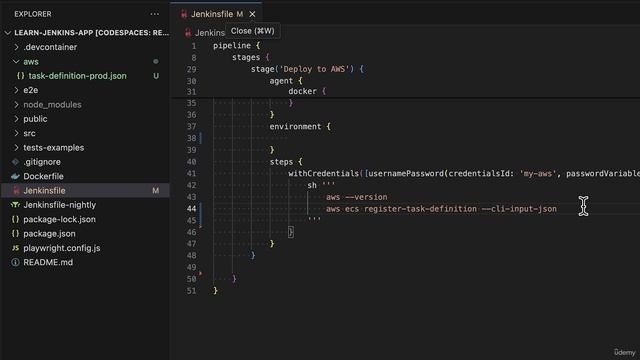The width and height of the screenshot is (640, 360).
Task: Click sticky scroll line 'docker {'
Action: [307, 91]
